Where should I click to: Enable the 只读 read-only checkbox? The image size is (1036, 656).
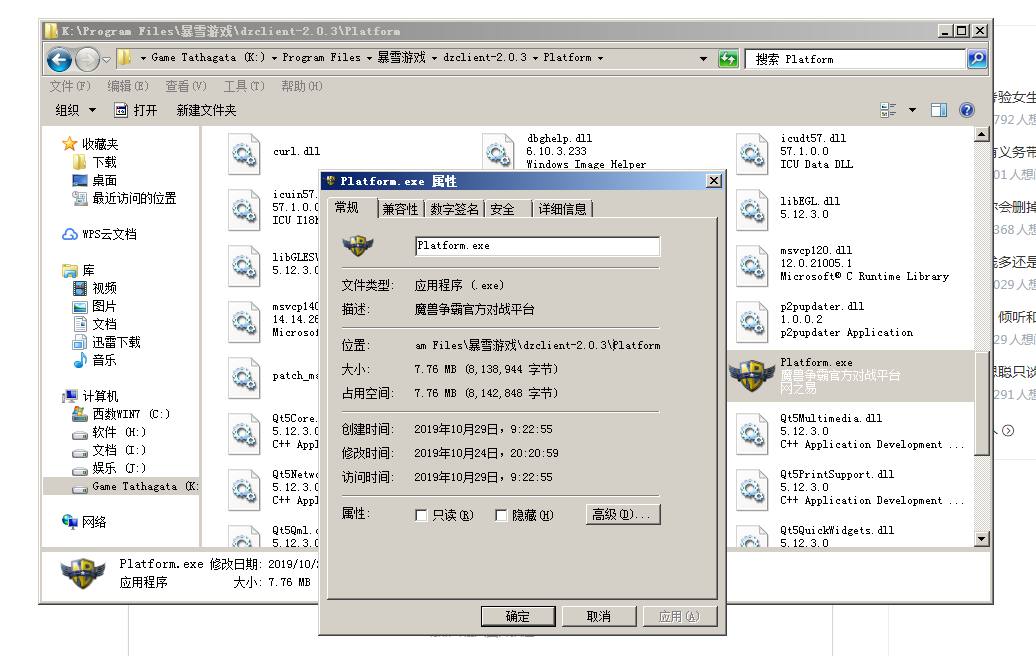point(422,515)
